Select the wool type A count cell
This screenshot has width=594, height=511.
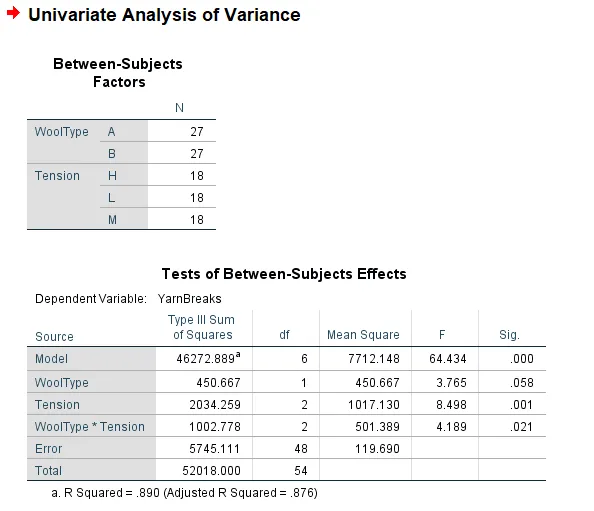[182, 131]
